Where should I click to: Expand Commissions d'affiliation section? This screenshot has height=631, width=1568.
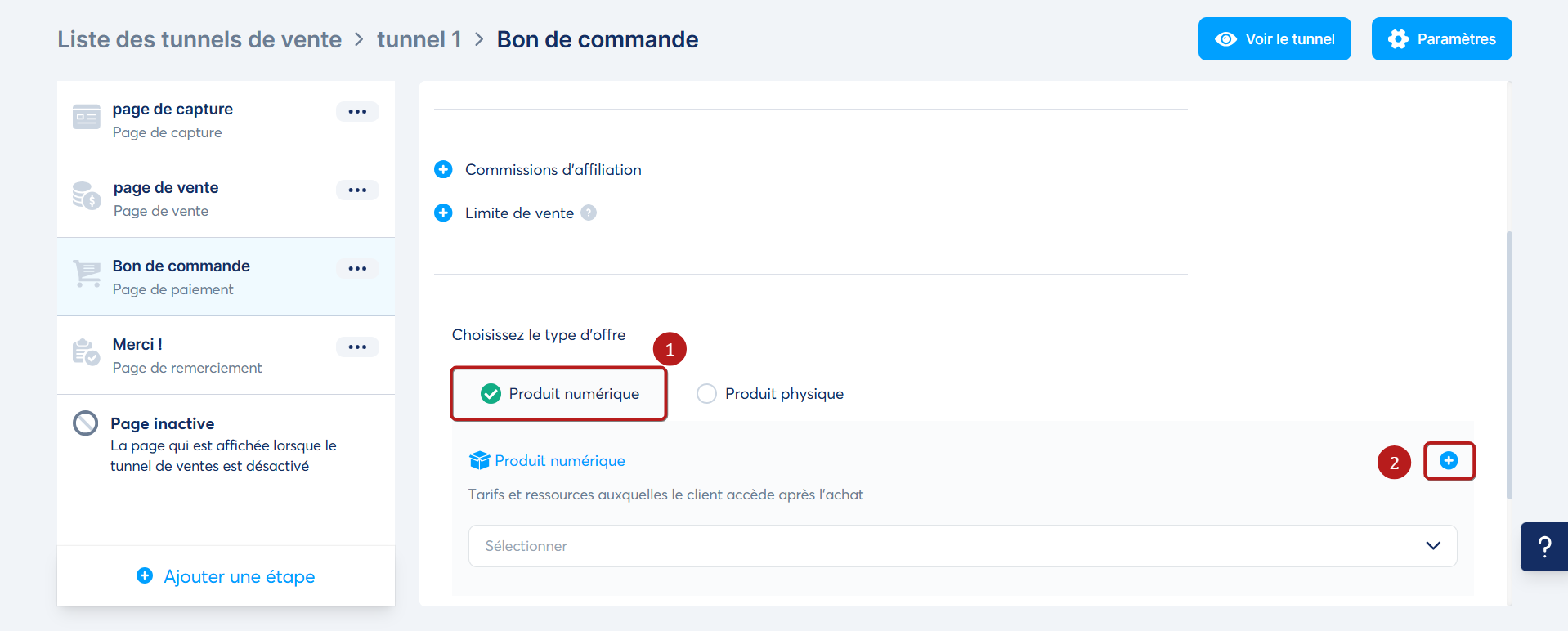(x=443, y=170)
